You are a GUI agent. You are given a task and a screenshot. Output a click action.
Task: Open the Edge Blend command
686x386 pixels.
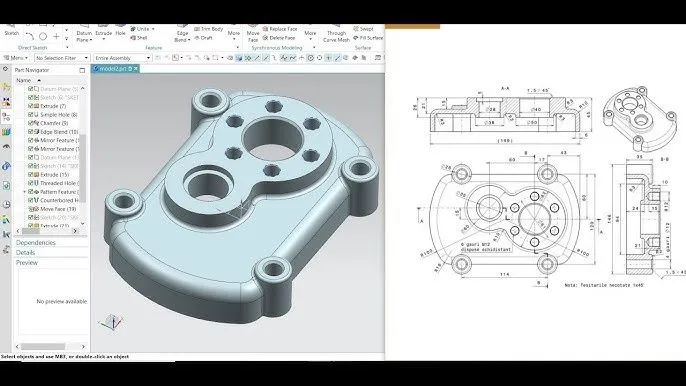point(182,33)
